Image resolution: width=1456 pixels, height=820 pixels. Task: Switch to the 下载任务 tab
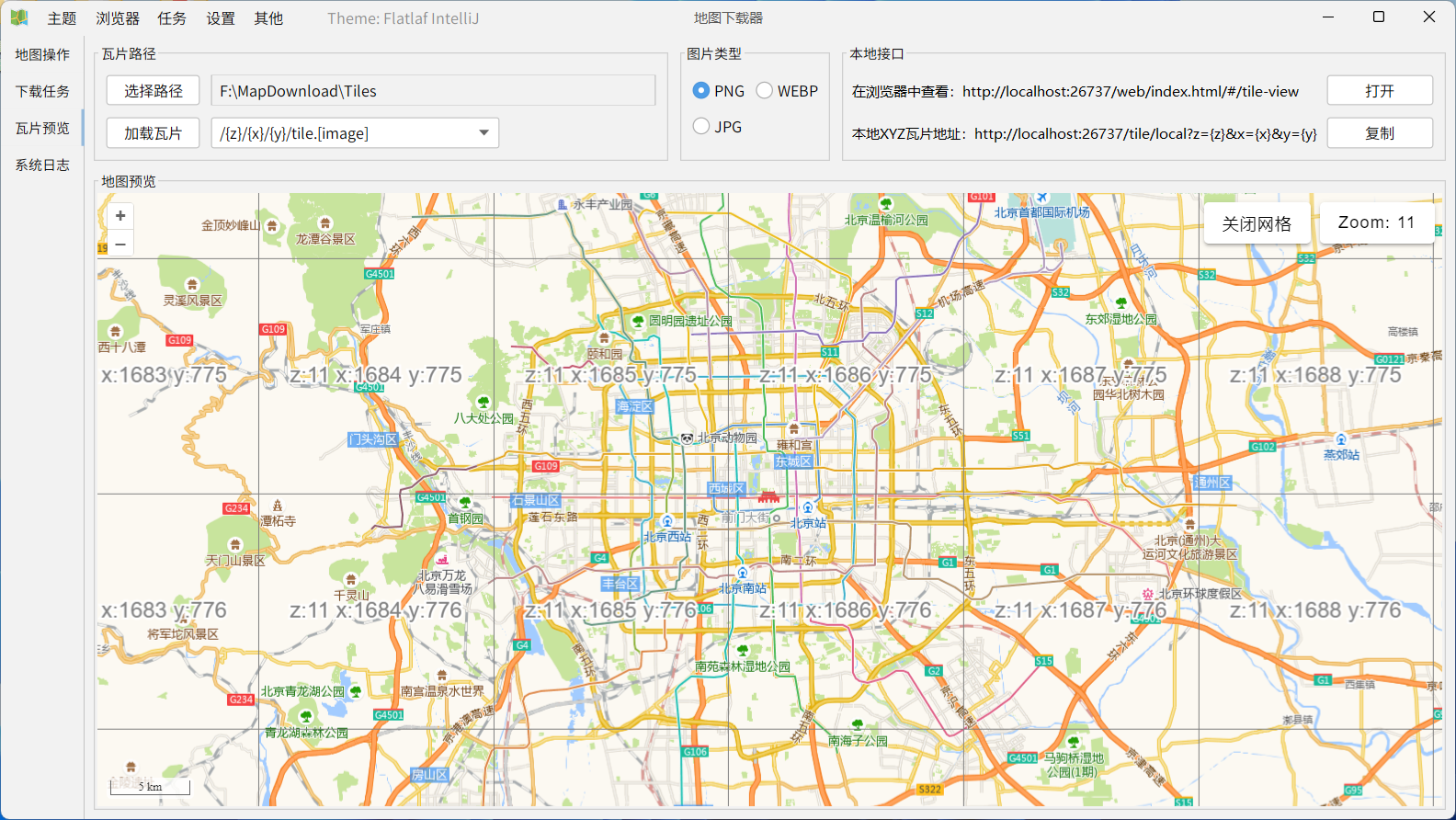click(42, 92)
